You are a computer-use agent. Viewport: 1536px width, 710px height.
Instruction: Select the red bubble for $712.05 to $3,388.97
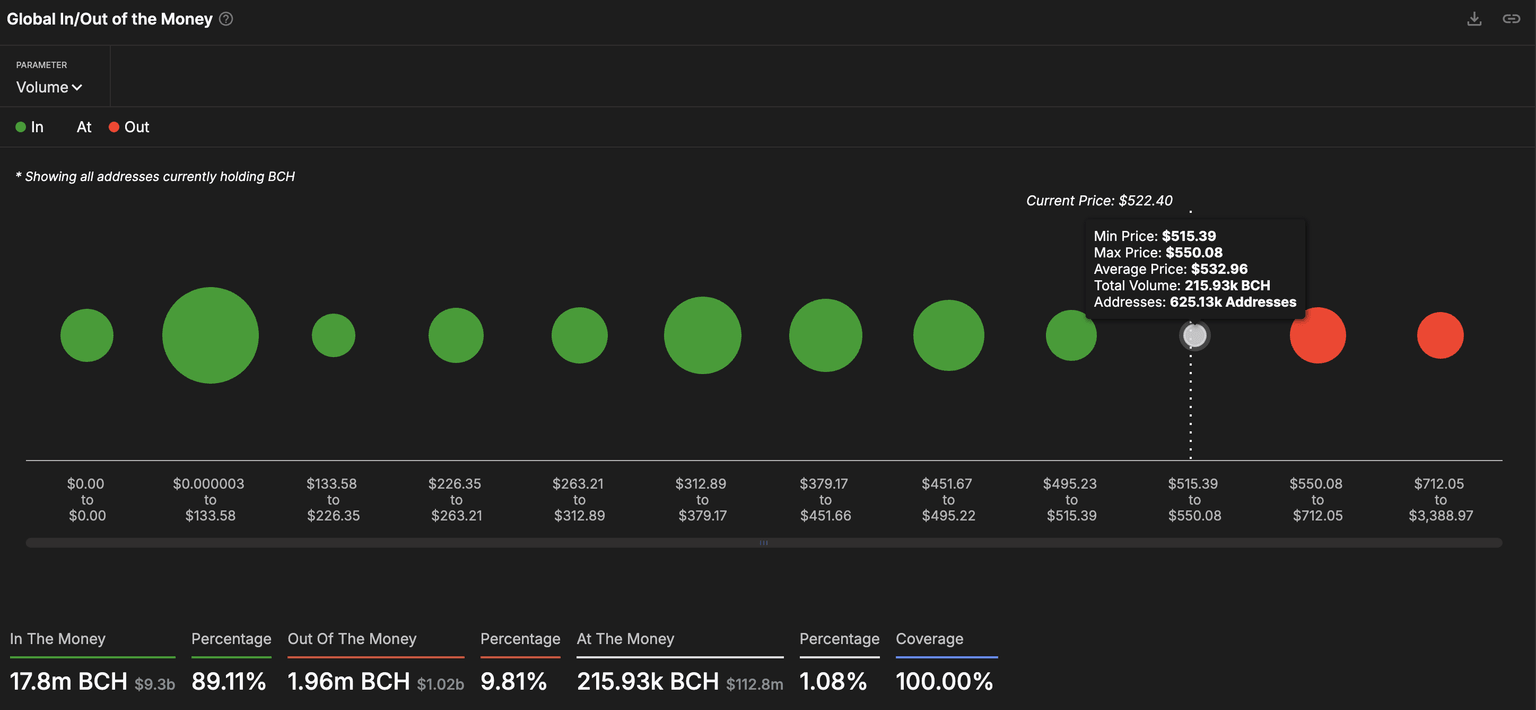pyautogui.click(x=1440, y=336)
